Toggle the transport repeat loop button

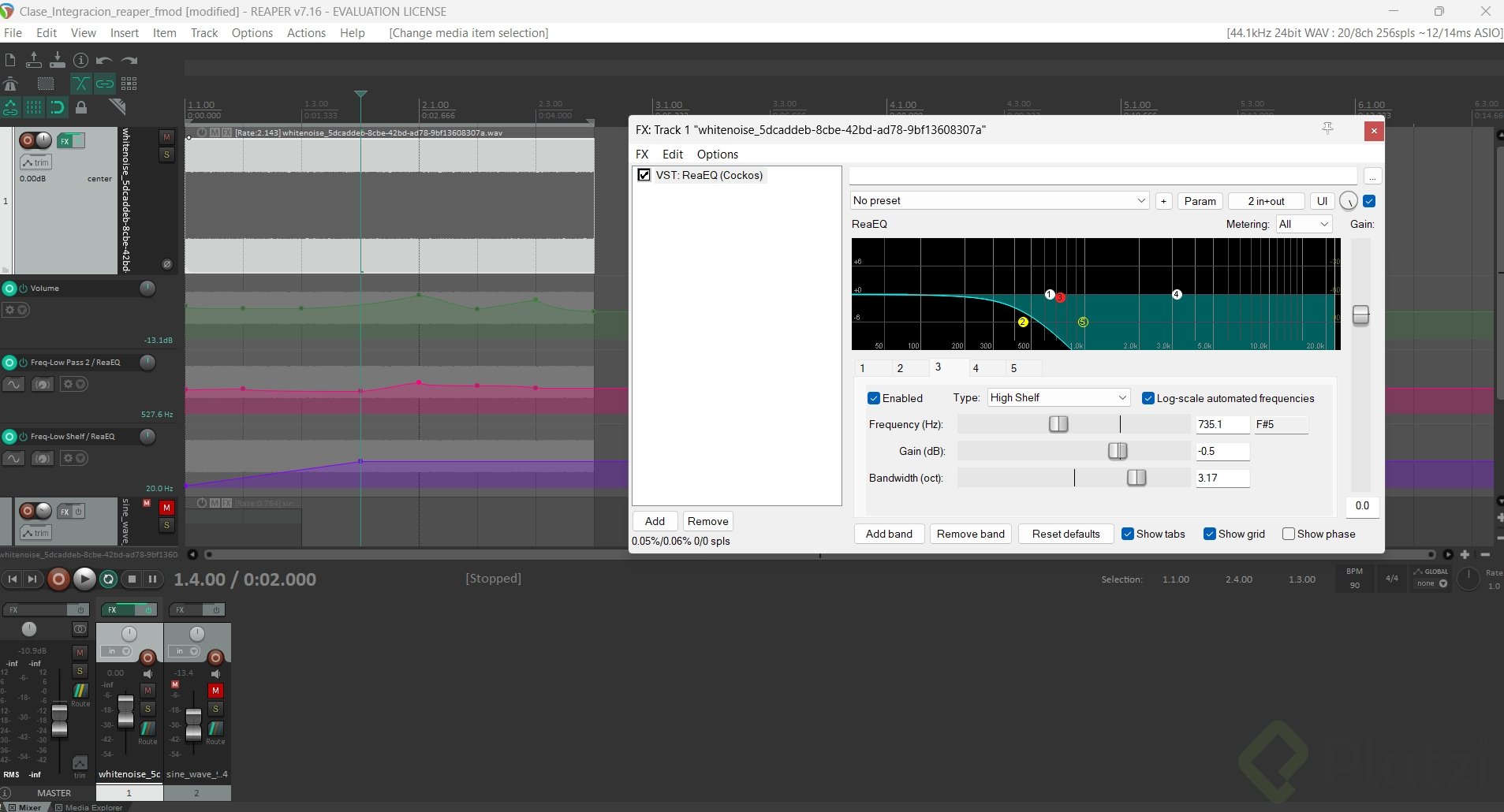pos(109,579)
